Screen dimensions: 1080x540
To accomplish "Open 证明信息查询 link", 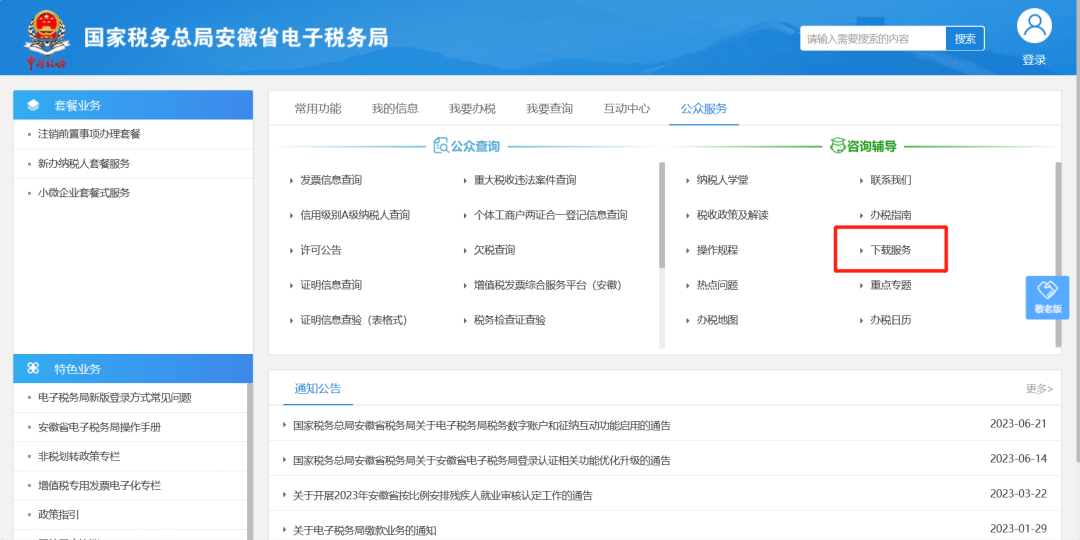I will (x=331, y=284).
